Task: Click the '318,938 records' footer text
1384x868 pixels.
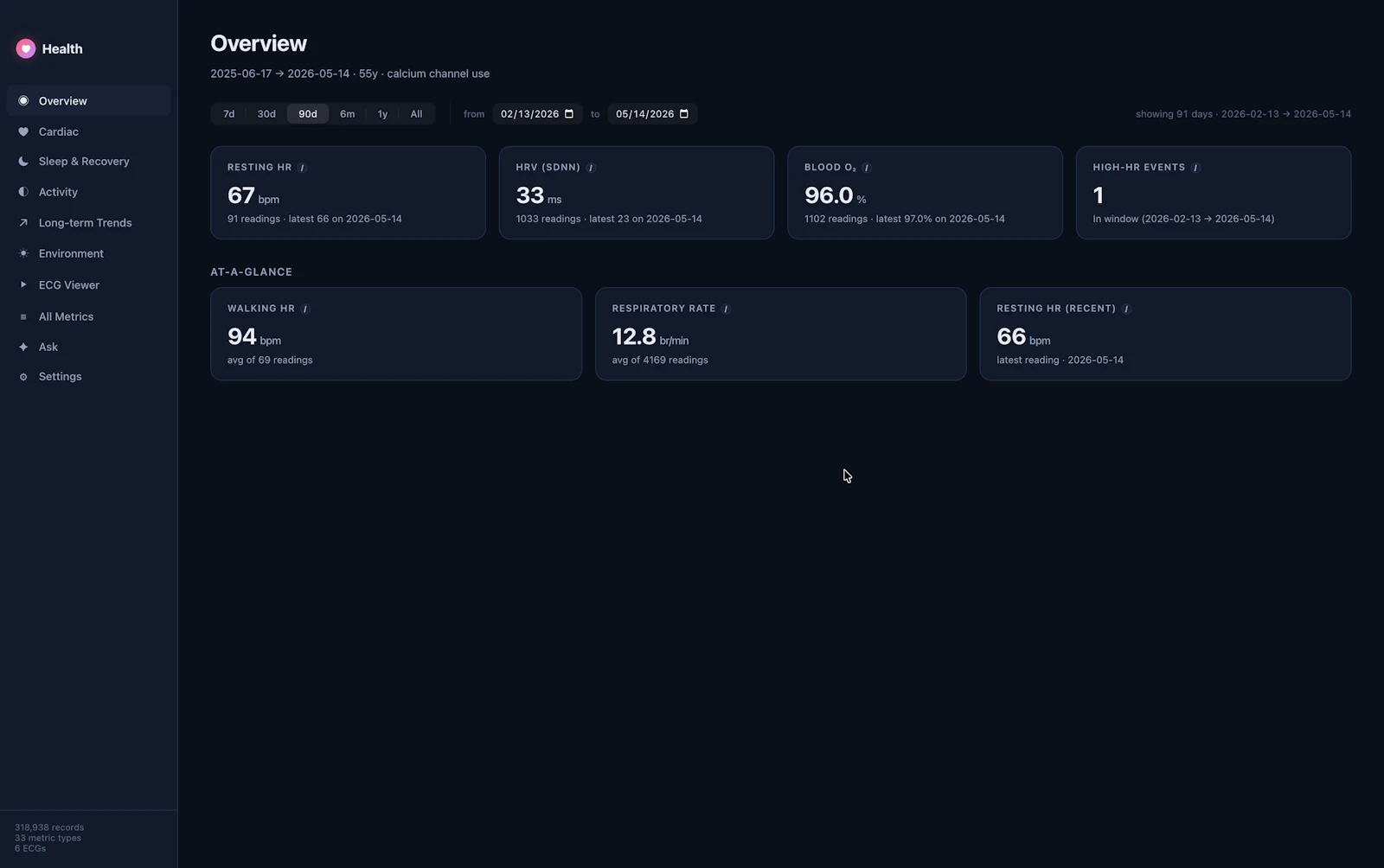Action: 49,827
